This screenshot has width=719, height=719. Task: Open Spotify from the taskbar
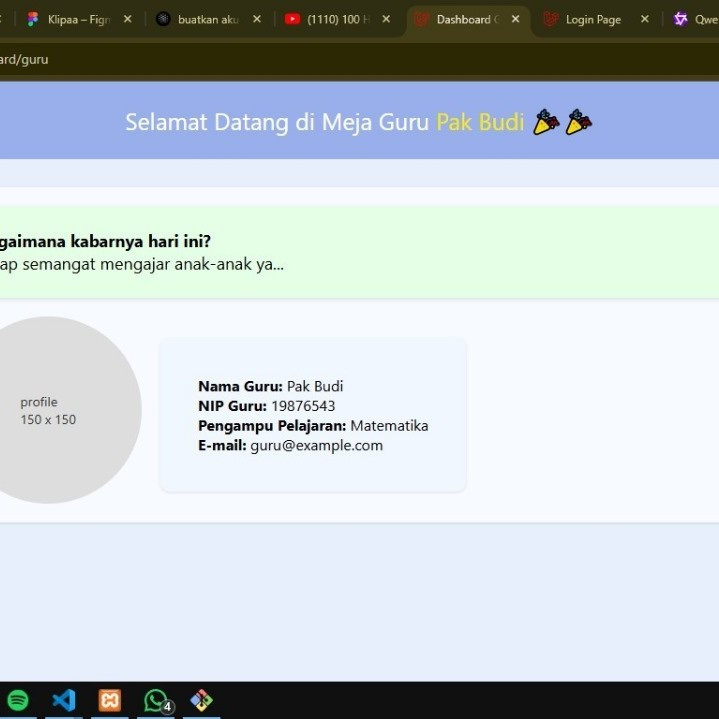coord(18,700)
